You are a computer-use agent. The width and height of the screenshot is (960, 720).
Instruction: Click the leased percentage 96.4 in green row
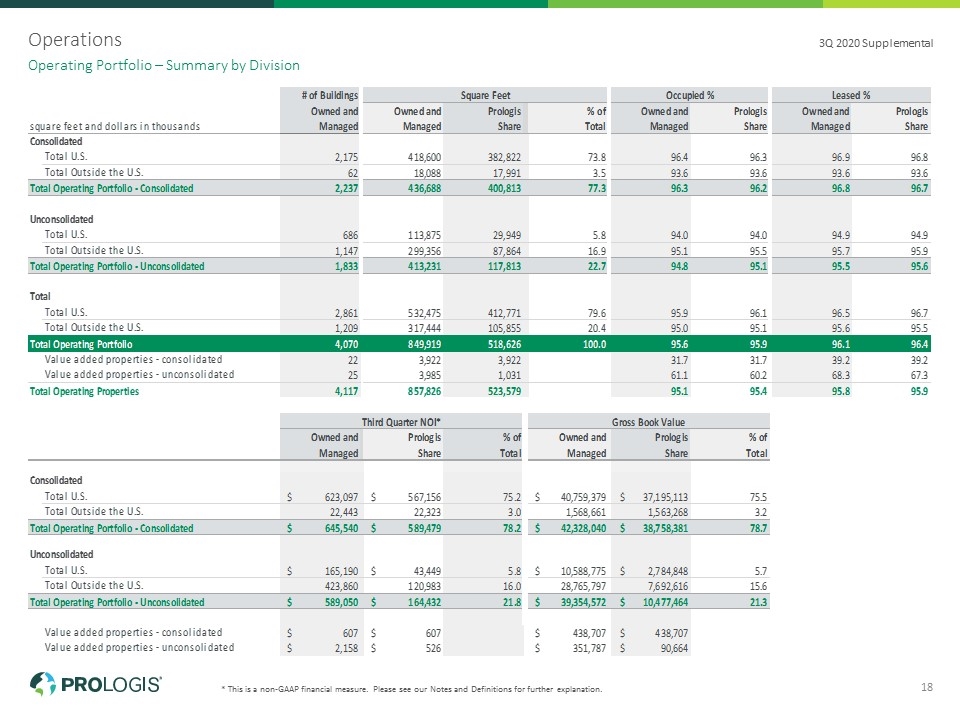point(919,345)
